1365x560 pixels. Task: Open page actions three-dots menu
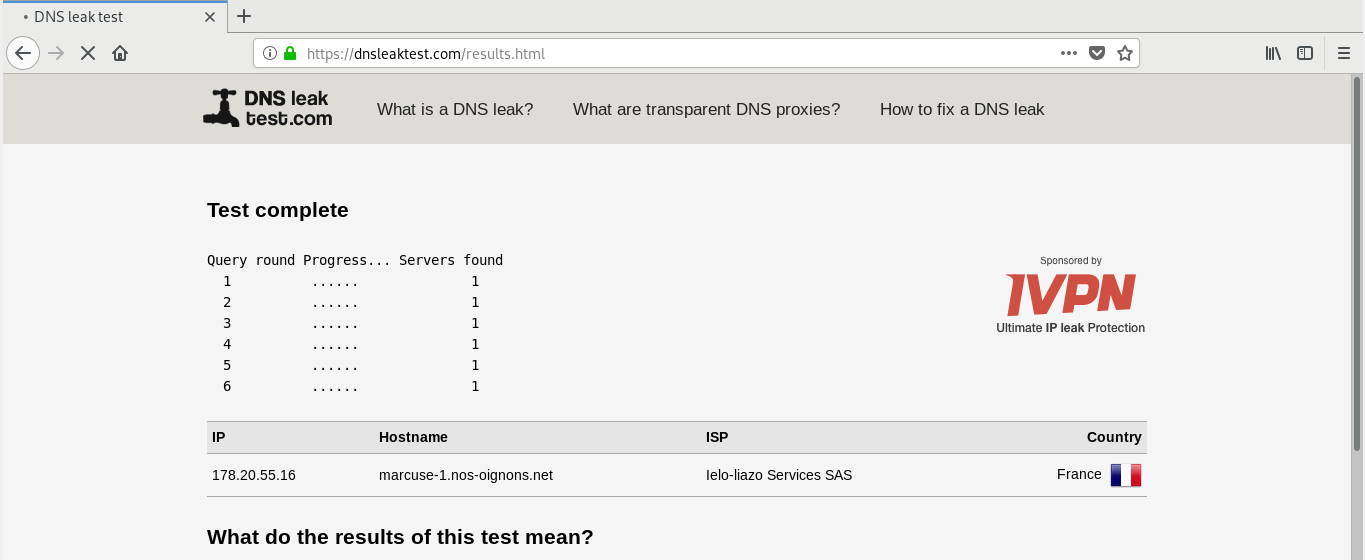(1069, 53)
